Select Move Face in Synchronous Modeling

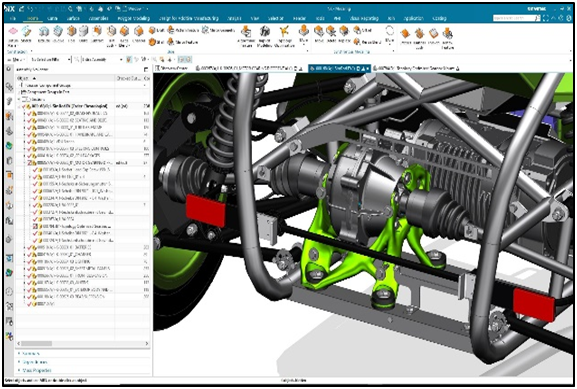tap(319, 33)
